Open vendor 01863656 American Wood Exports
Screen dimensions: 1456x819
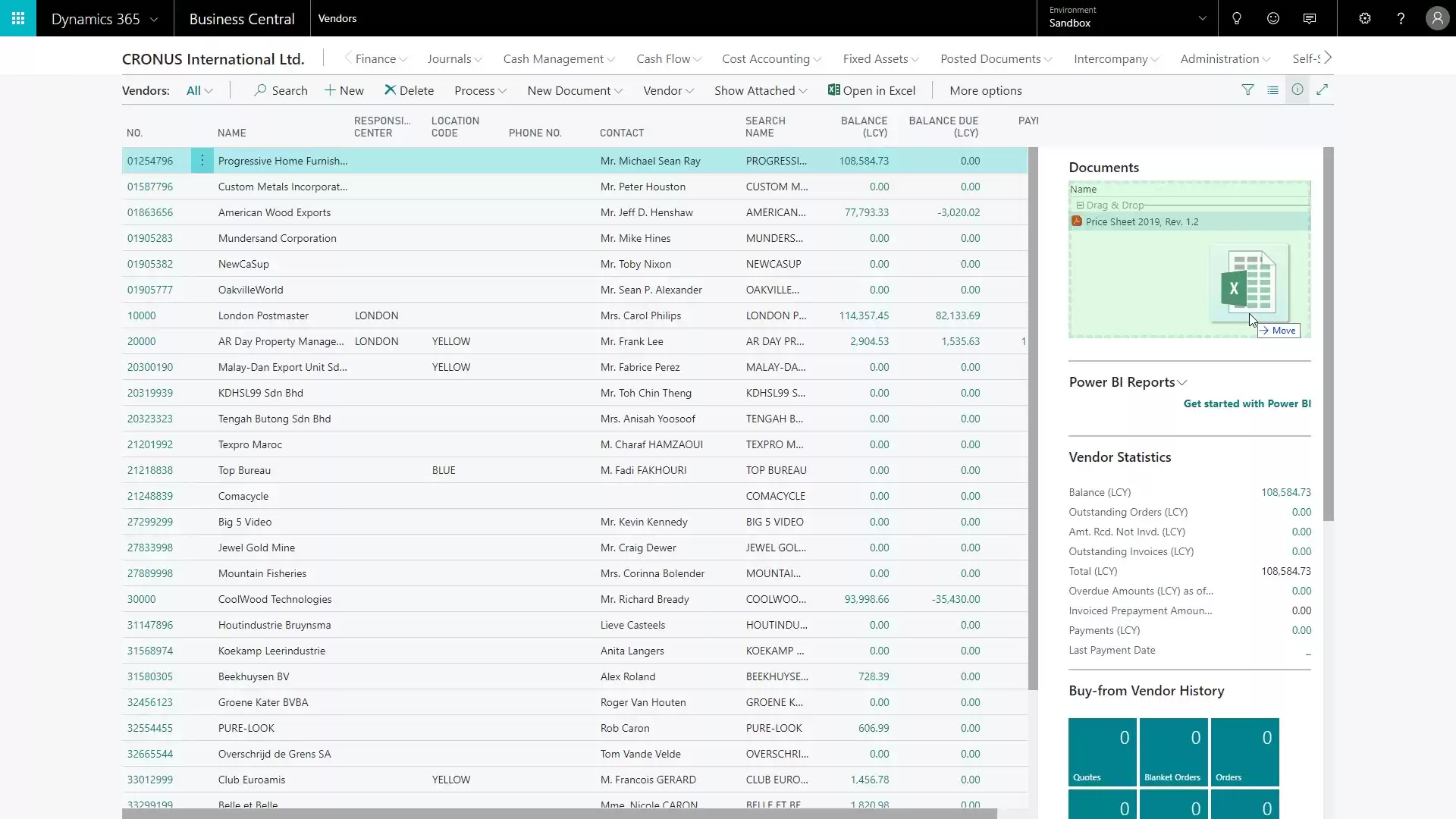[x=149, y=212]
